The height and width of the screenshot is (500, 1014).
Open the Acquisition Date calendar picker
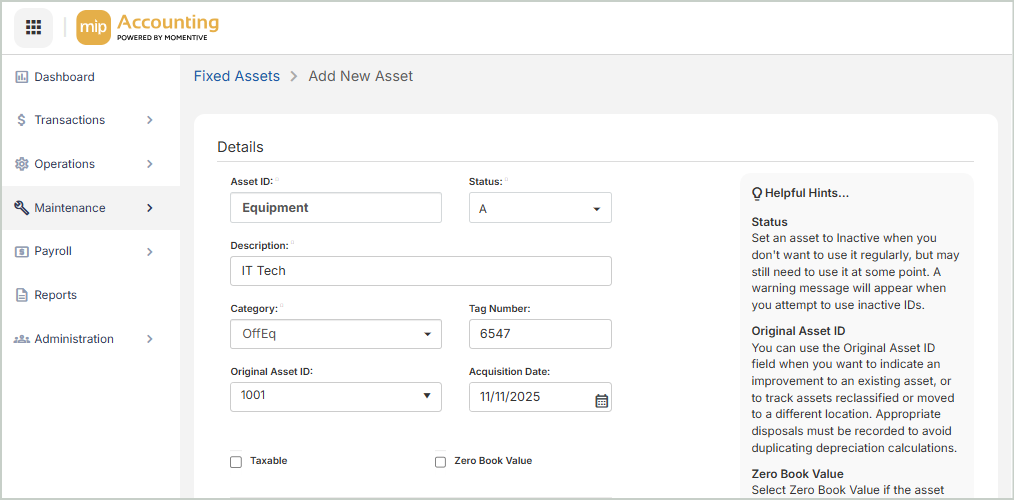601,398
